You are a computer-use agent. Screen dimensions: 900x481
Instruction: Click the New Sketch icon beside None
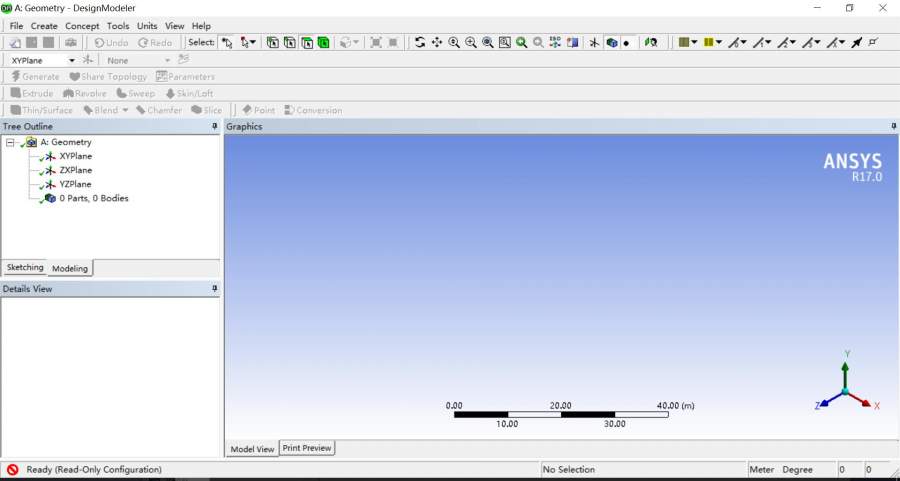click(184, 60)
